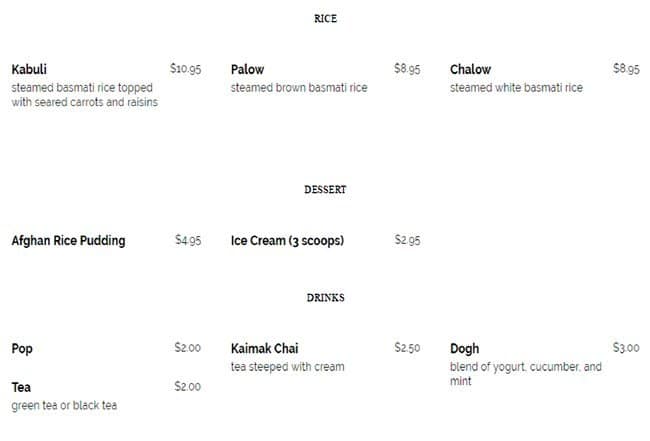The width and height of the screenshot is (650, 441).
Task: Click the steamed white basmati rice description
Action: click(x=516, y=88)
